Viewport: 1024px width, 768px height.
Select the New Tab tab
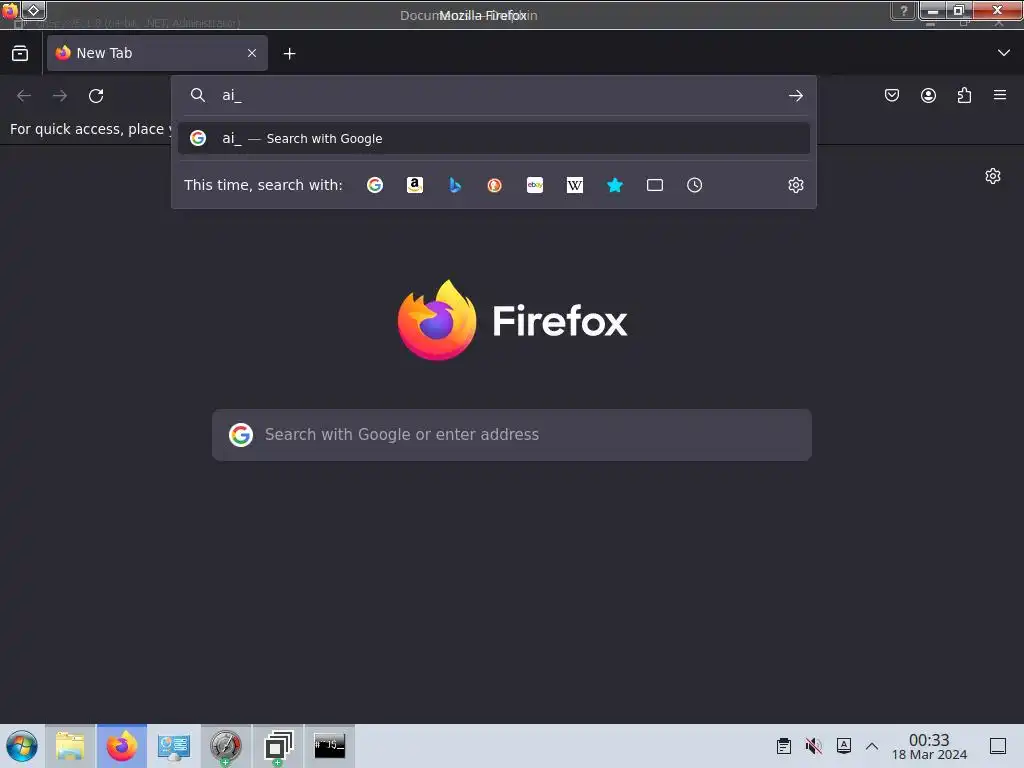click(157, 53)
